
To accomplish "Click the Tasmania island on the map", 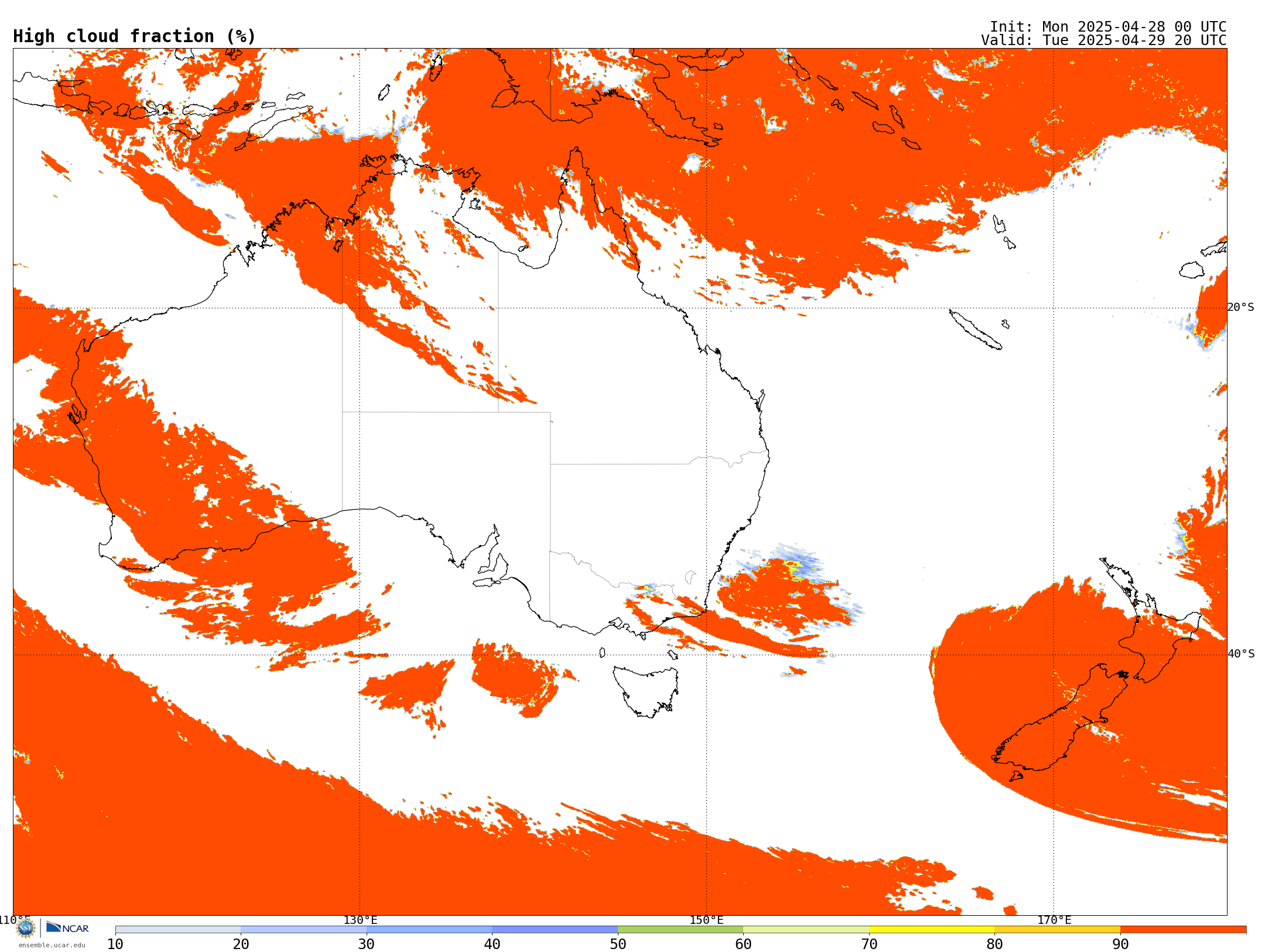I will 646,691.
